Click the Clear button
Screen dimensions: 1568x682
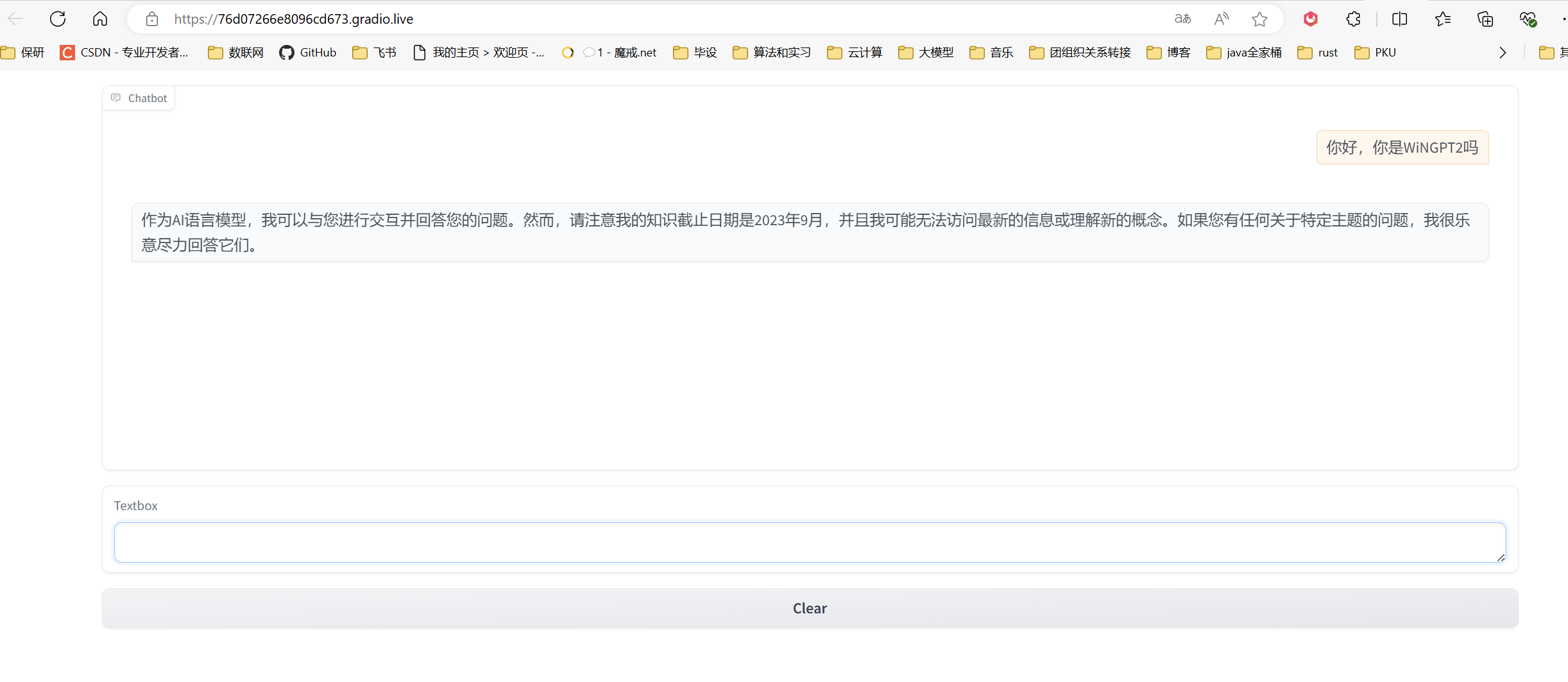(x=810, y=608)
